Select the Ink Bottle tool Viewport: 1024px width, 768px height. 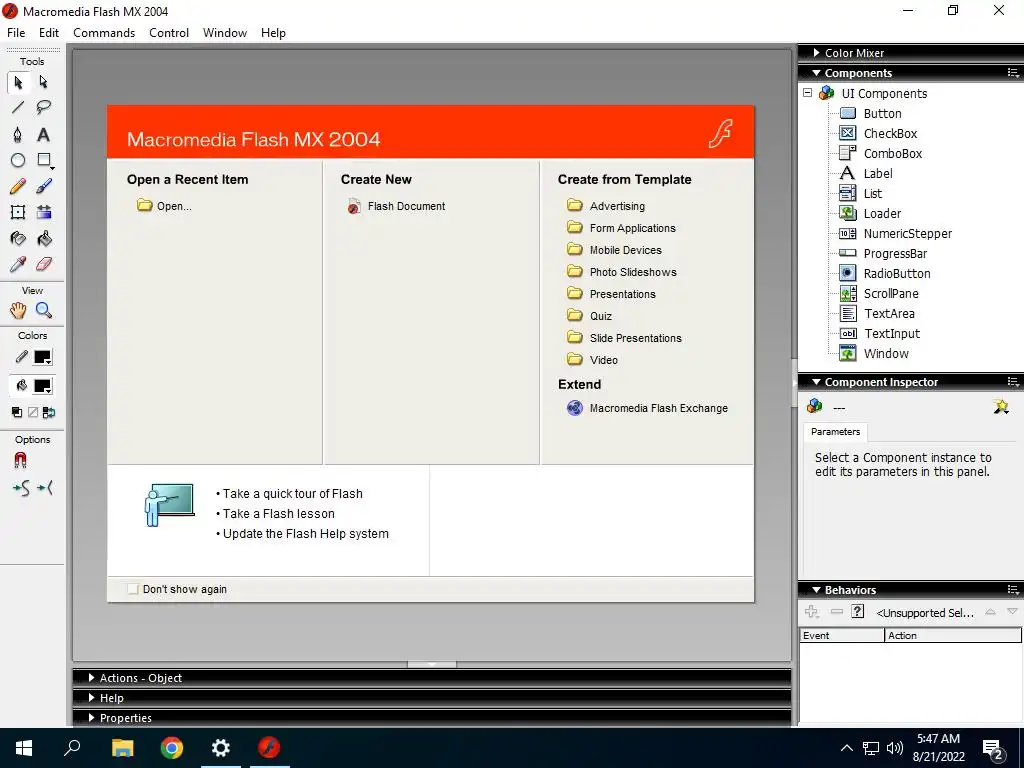coord(18,238)
